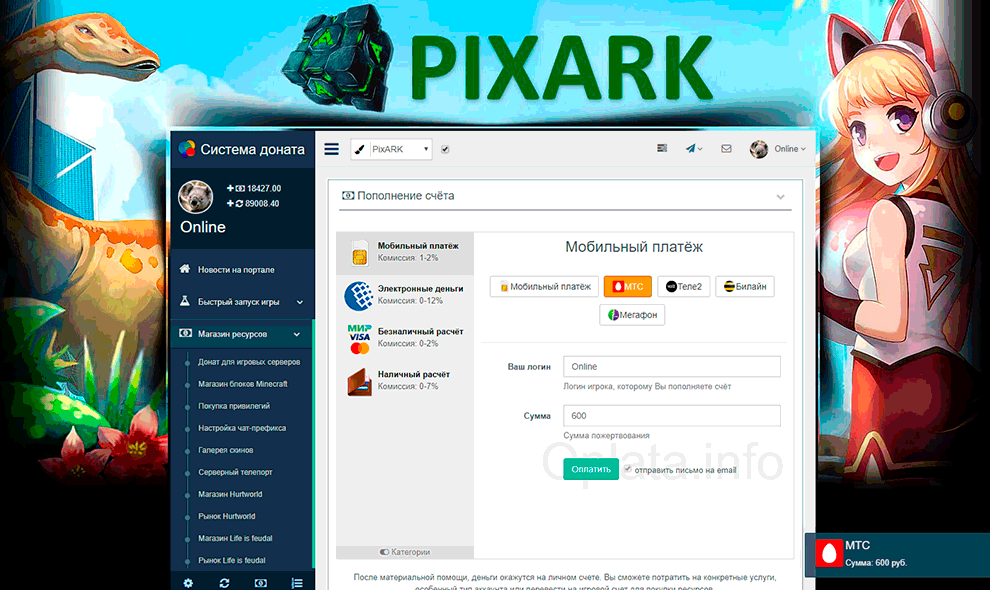Click the paper plane notifications icon

pyautogui.click(x=692, y=148)
